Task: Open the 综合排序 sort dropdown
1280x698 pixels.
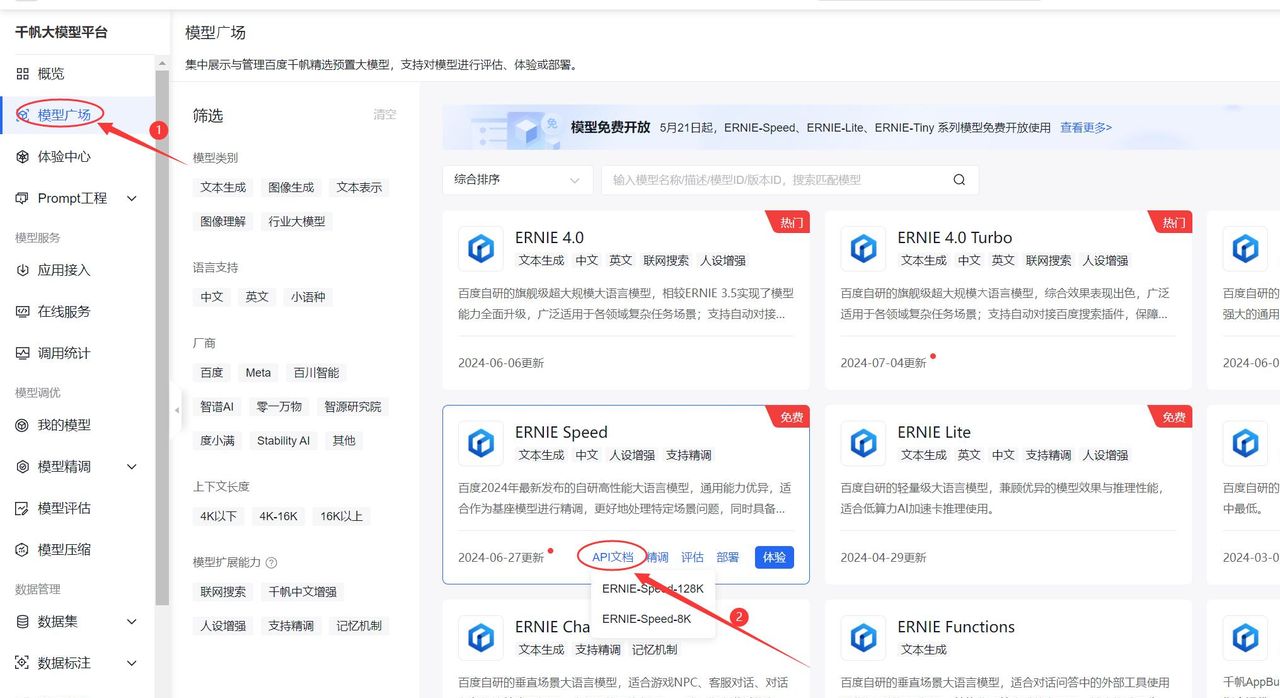Action: [x=518, y=180]
